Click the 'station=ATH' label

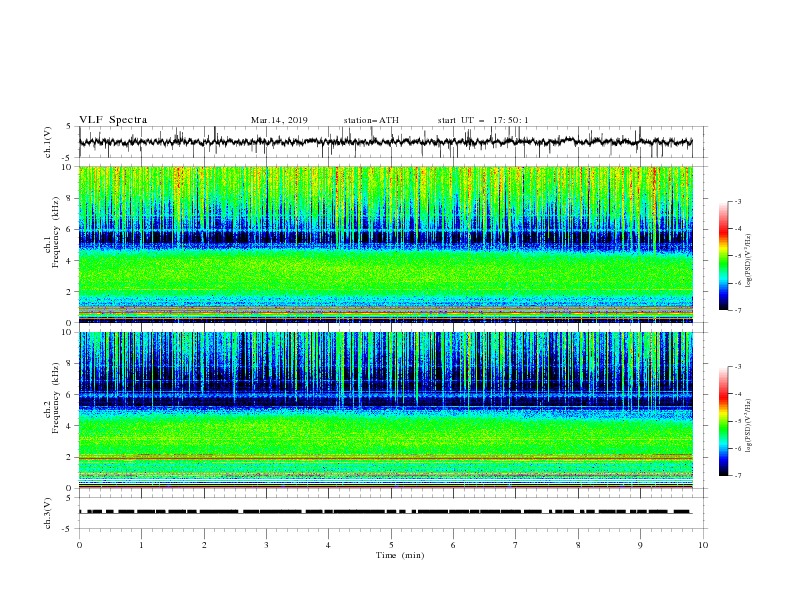coord(371,120)
